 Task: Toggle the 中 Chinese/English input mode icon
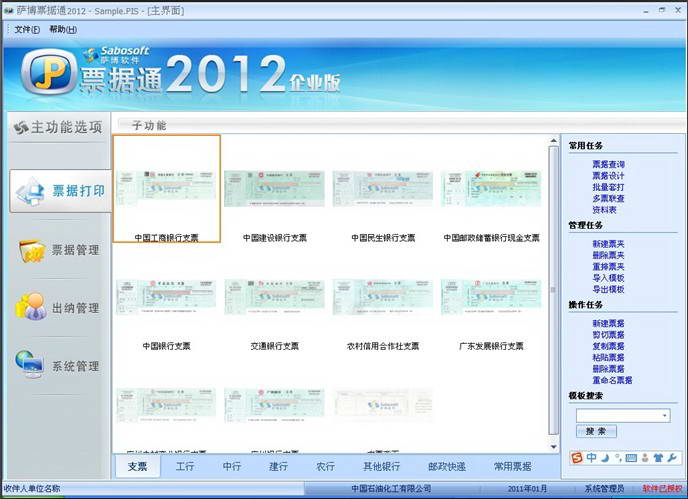[591, 458]
